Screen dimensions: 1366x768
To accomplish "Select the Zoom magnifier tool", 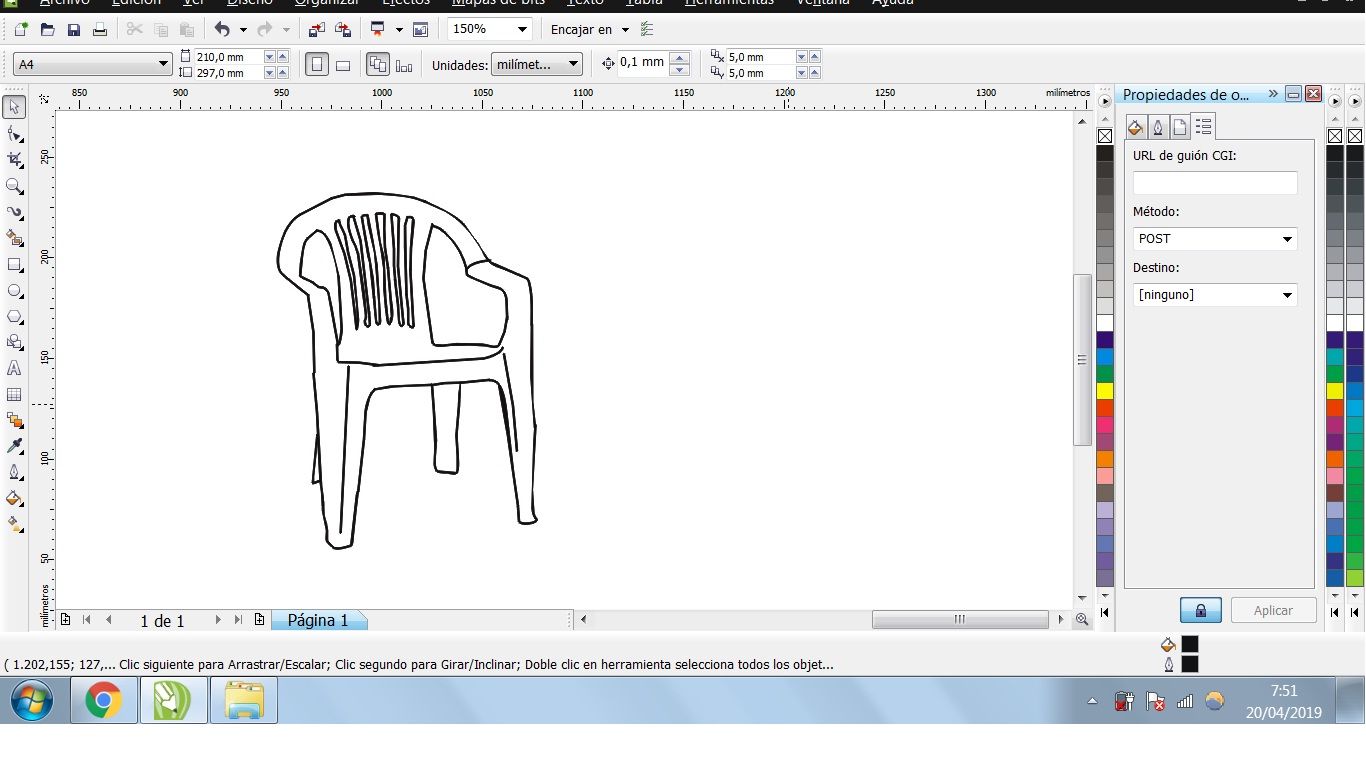I will pos(14,186).
